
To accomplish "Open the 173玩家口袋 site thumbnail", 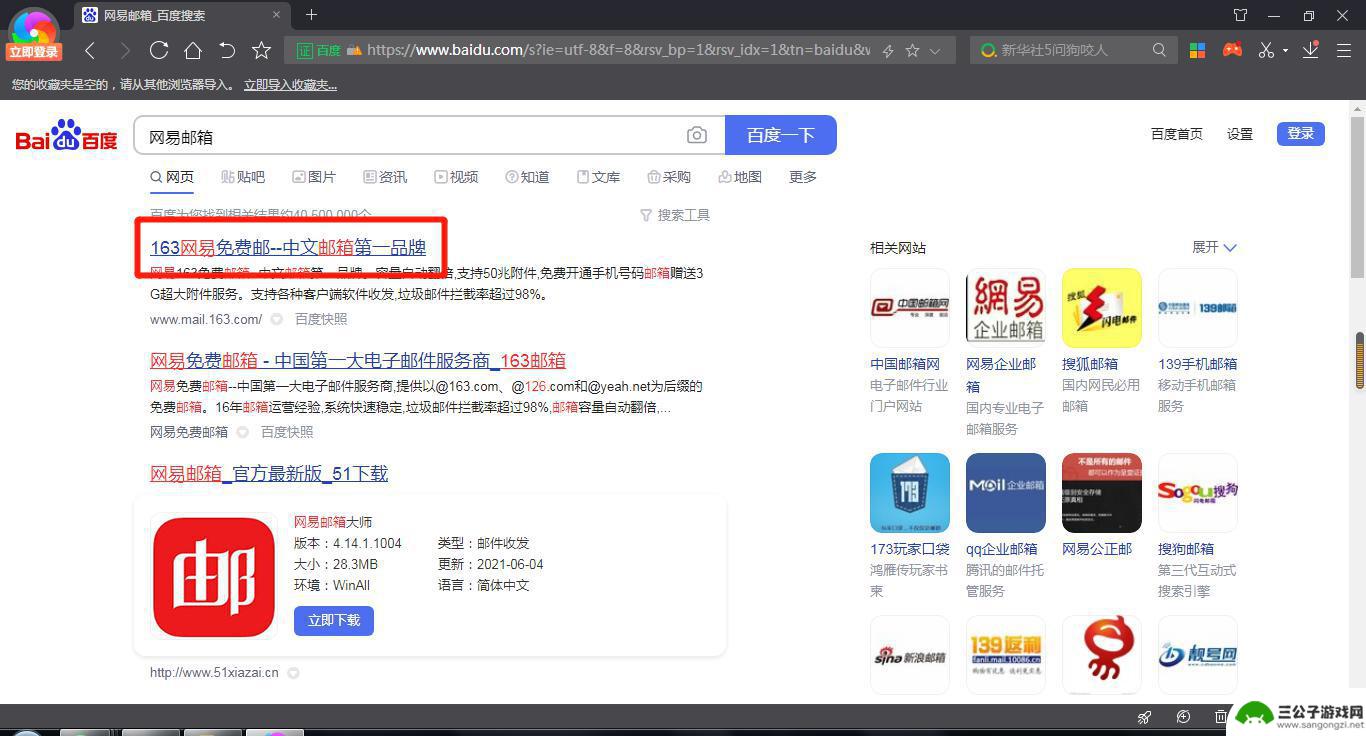I will pos(910,493).
